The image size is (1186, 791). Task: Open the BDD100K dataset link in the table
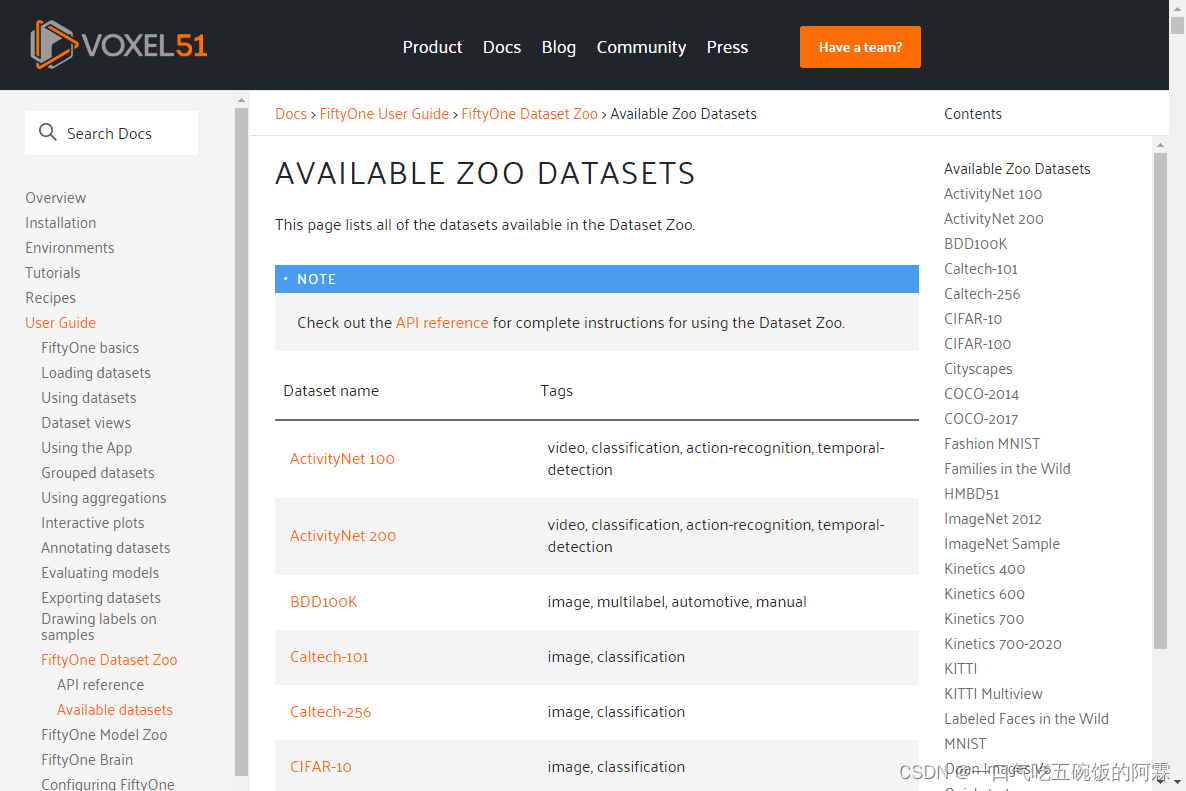[x=324, y=601]
